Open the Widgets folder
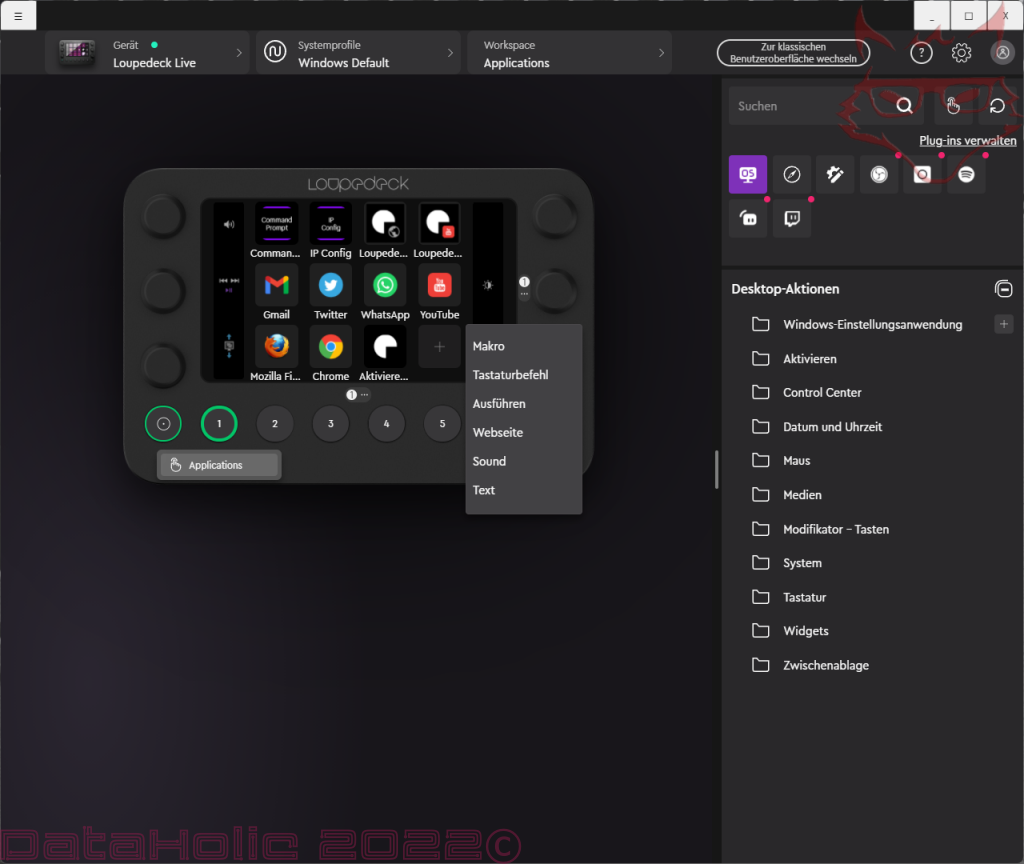Viewport: 1024px width, 864px height. pyautogui.click(x=790, y=631)
